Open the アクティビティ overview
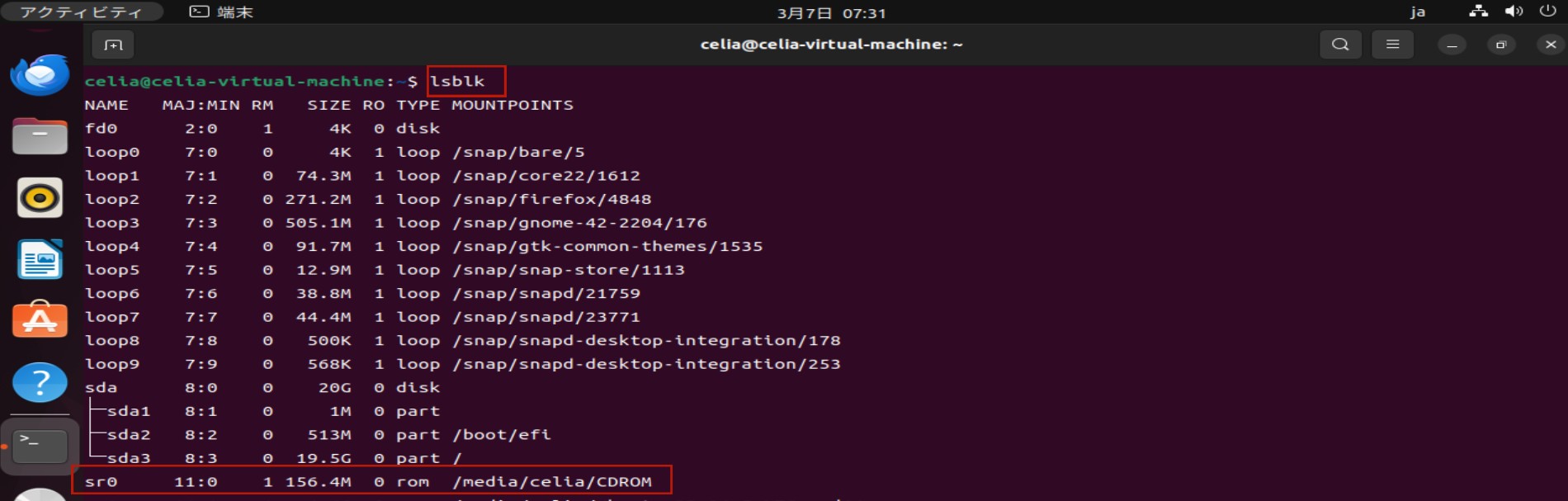 click(81, 12)
